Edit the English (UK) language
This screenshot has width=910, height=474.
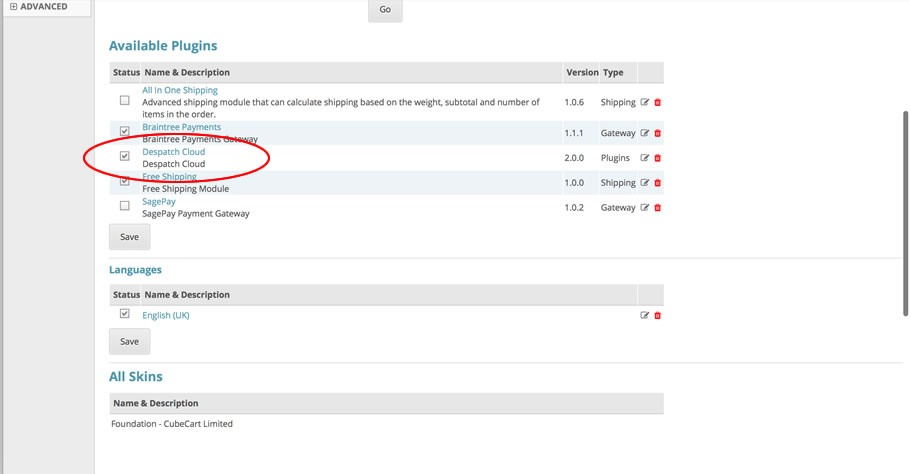644,316
